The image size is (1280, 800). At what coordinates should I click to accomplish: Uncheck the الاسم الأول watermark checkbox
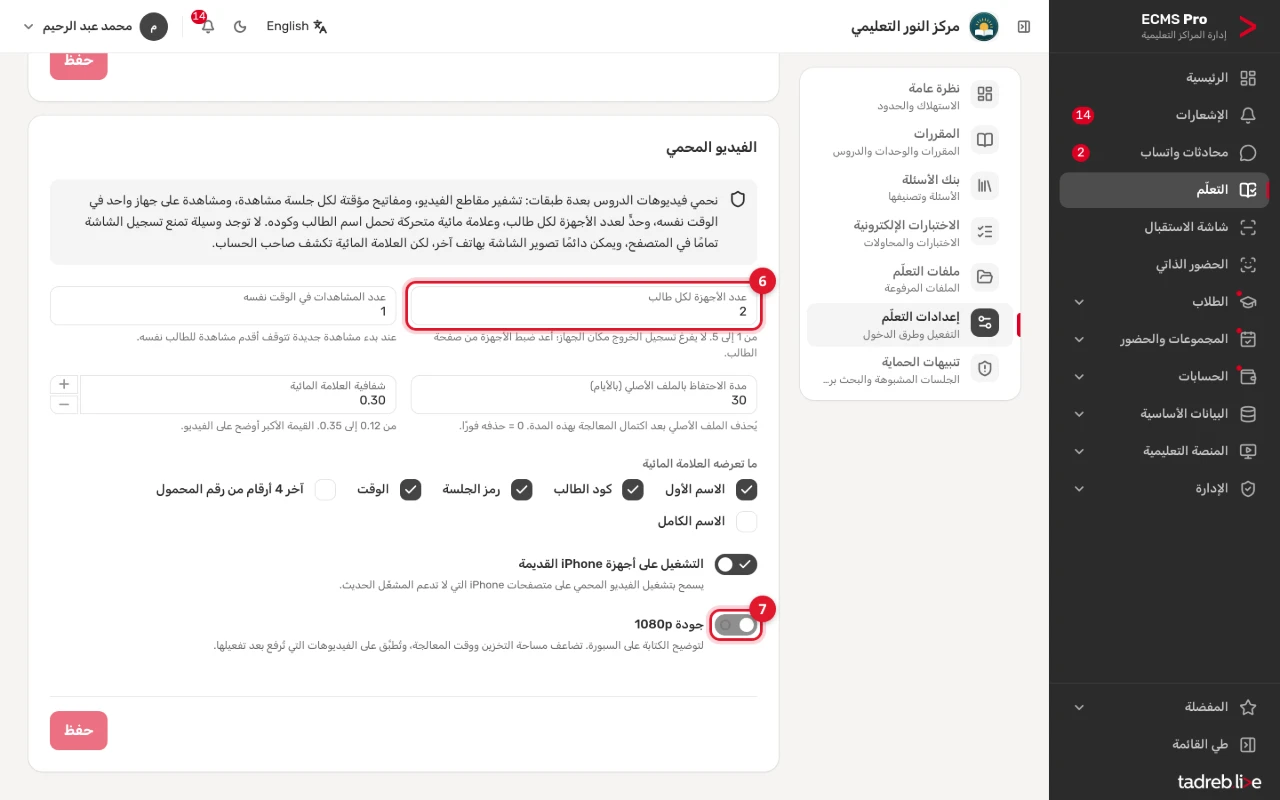pos(746,490)
